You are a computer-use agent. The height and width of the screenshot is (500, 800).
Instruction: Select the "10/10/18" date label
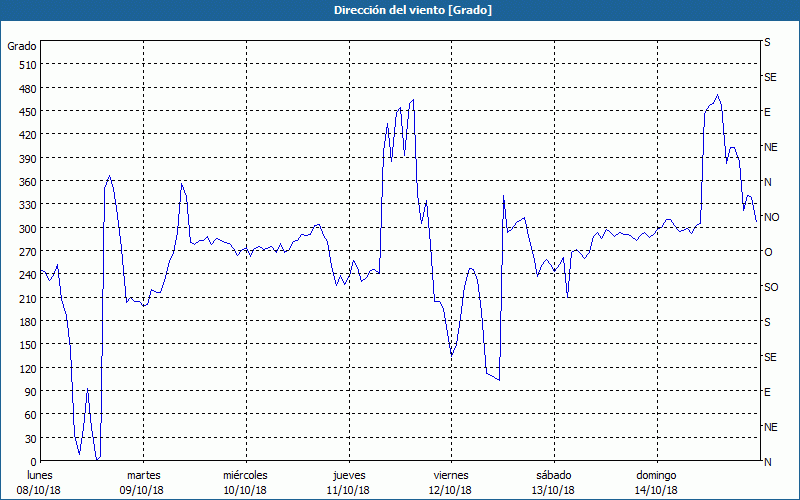tap(245, 490)
